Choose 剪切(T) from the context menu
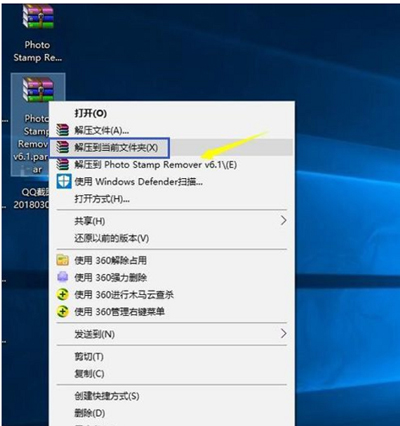The width and height of the screenshot is (400, 426). (171, 356)
